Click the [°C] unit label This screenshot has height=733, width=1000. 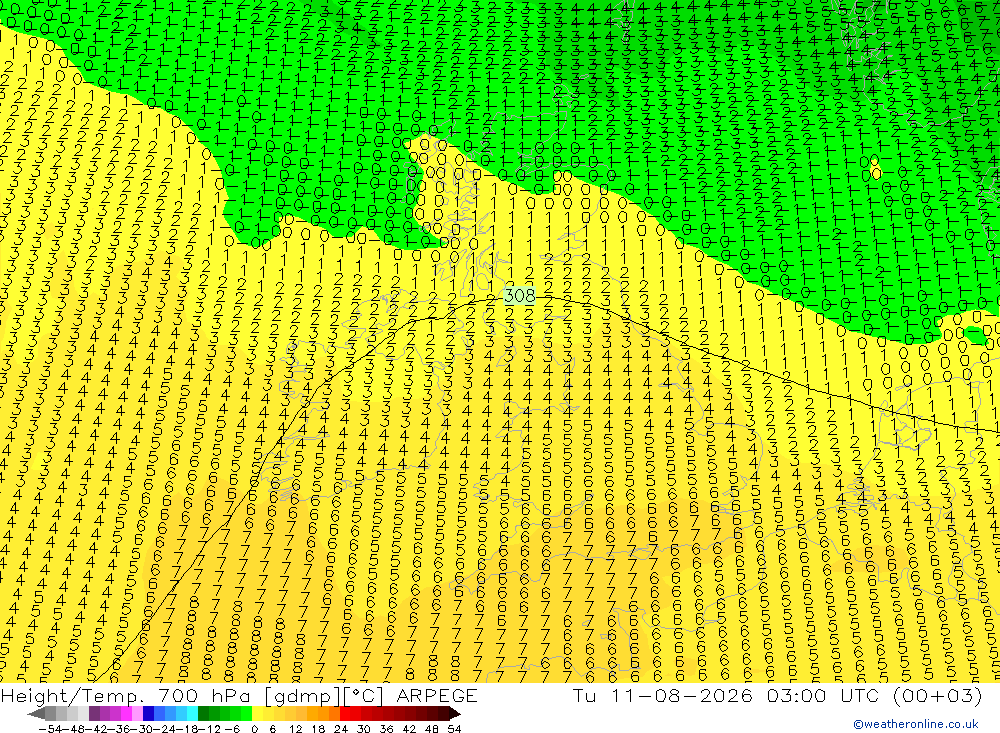coord(363,696)
